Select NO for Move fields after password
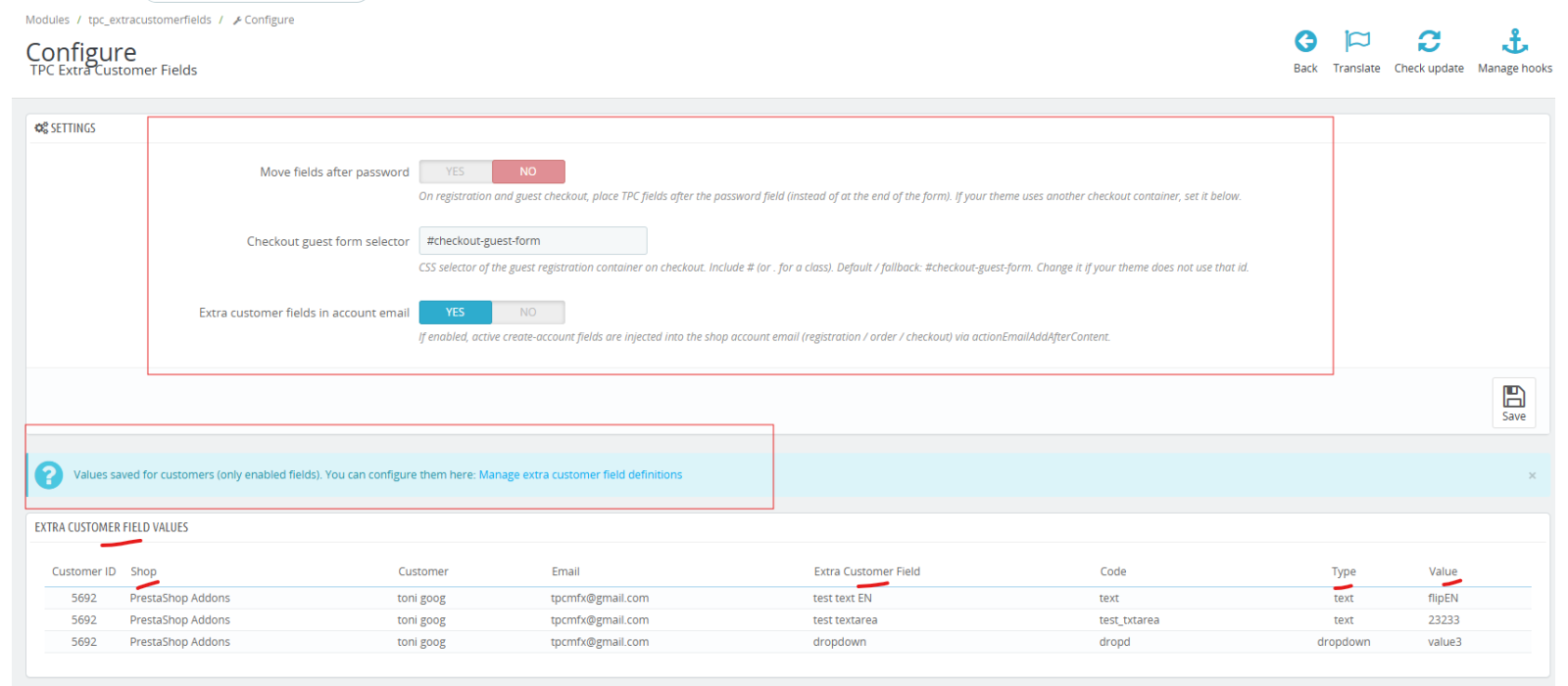The height and width of the screenshot is (686, 1568). 528,171
